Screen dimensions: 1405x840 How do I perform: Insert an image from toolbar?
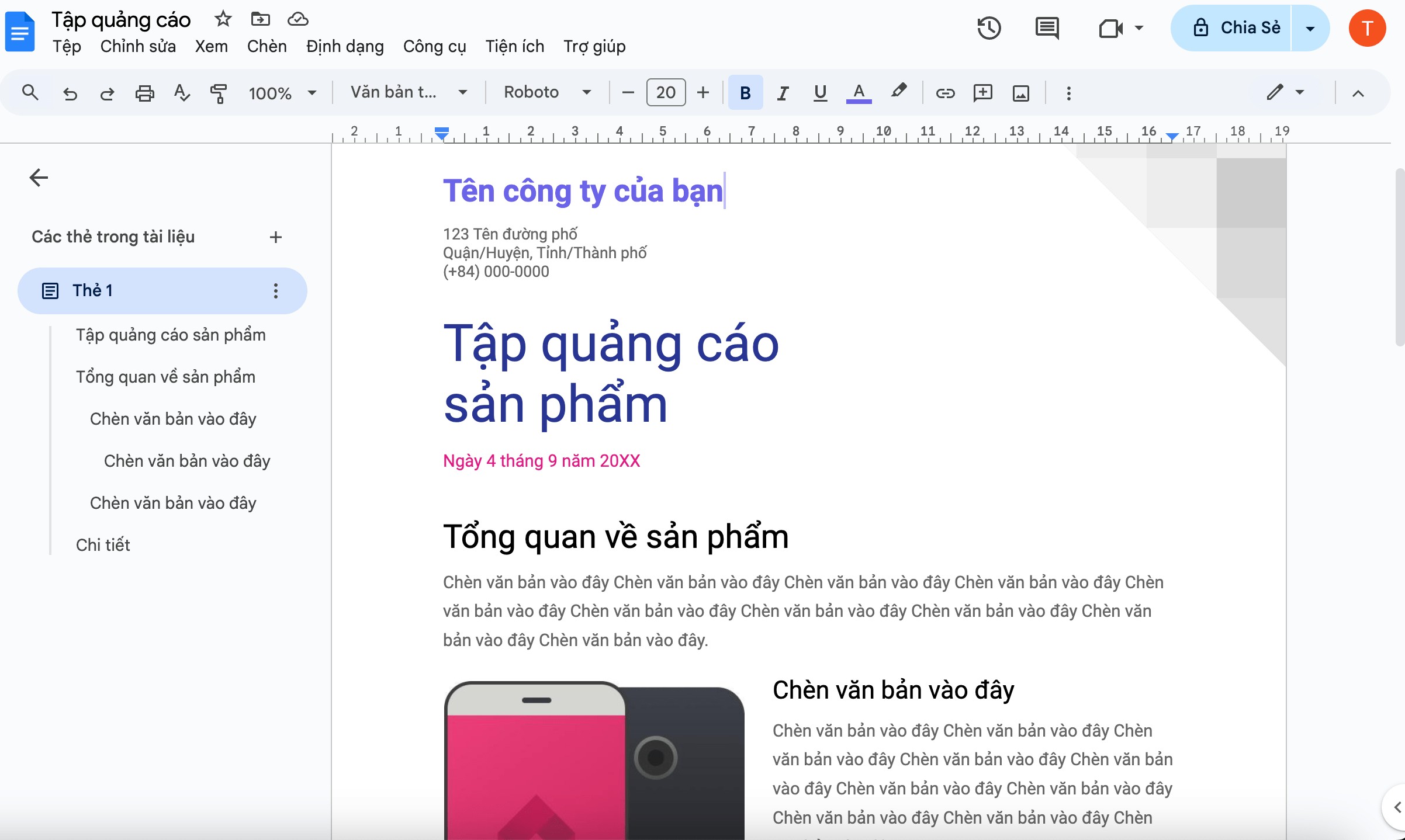coord(1021,93)
